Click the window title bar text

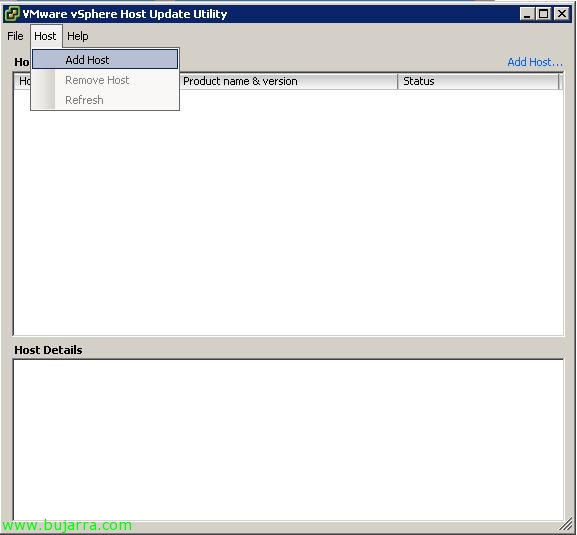125,14
